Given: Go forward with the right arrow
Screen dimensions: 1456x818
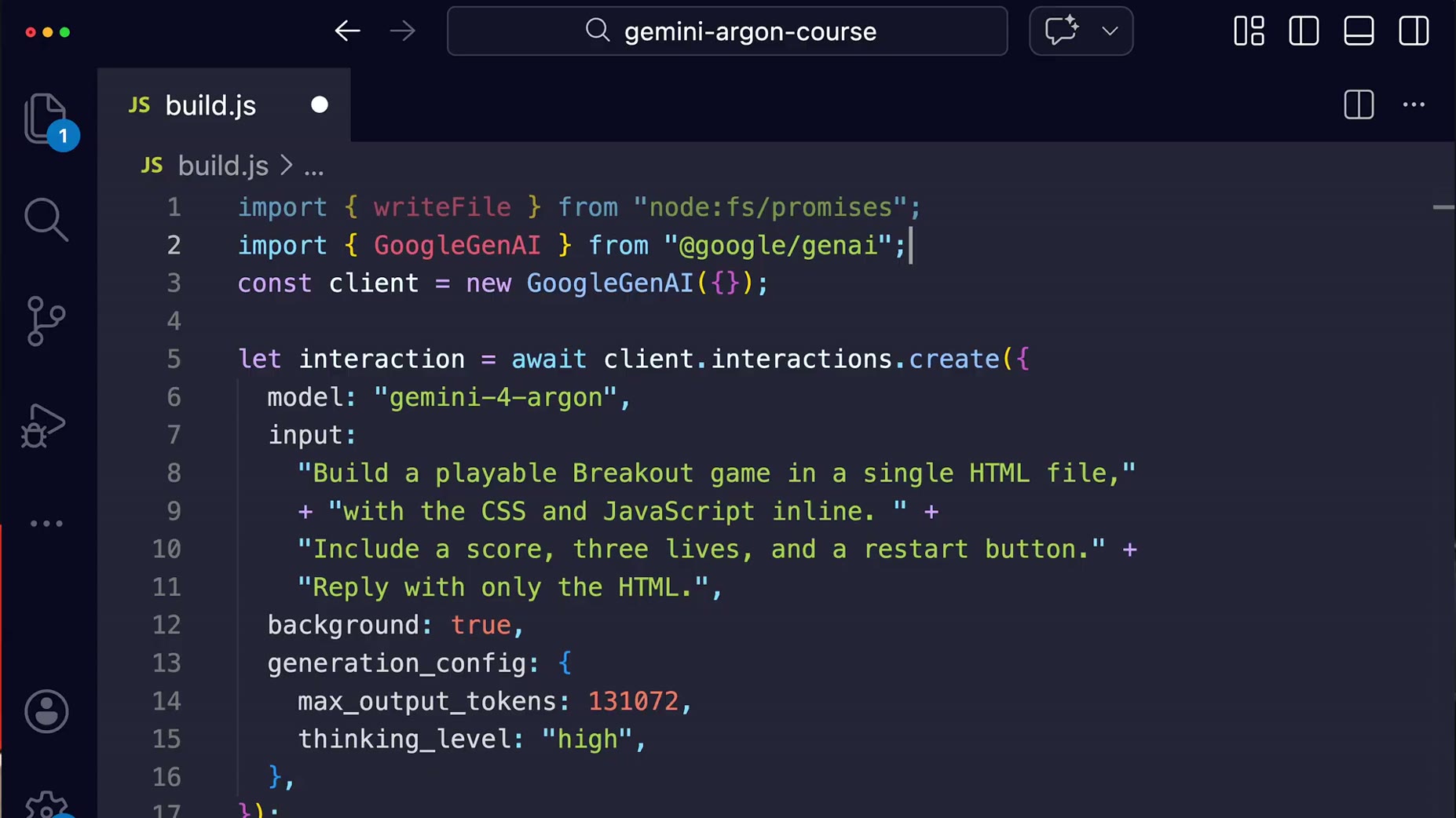Looking at the screenshot, I should pos(402,31).
